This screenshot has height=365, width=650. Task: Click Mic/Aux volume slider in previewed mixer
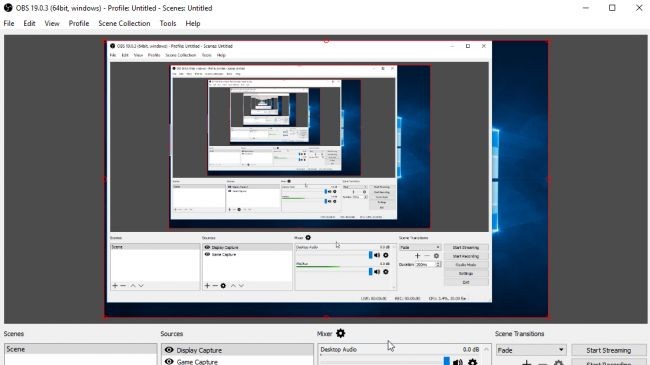point(371,272)
